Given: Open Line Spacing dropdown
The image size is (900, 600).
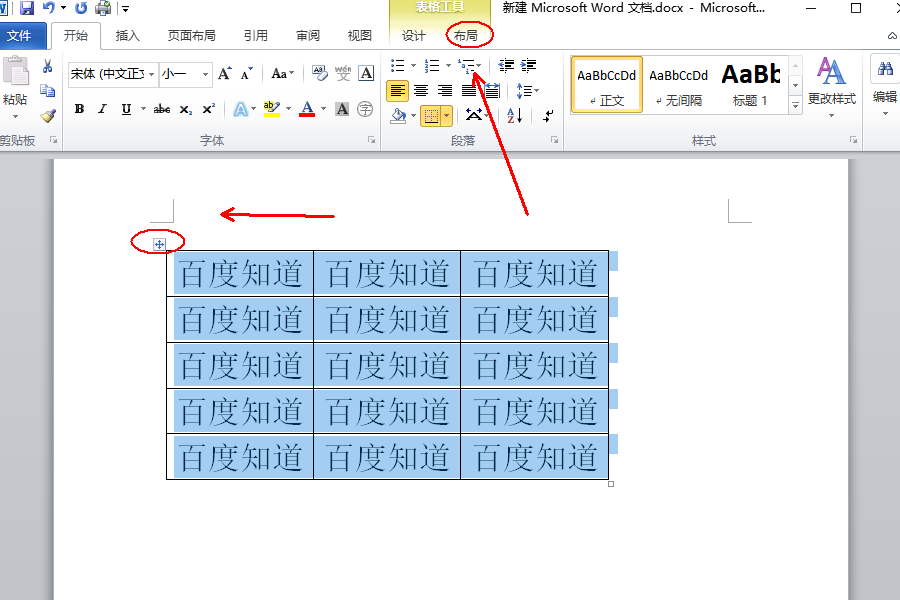Looking at the screenshot, I should [527, 91].
